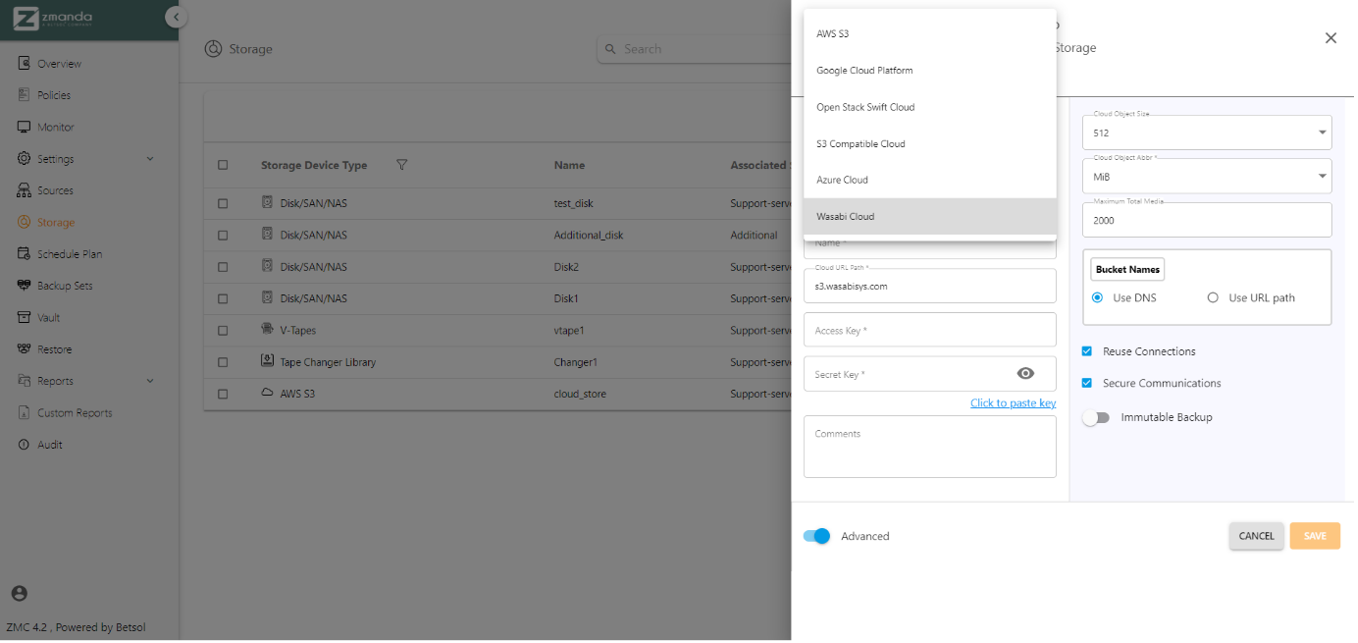
Task: Uncheck the Reuse Connections checkbox
Action: 1087,352
